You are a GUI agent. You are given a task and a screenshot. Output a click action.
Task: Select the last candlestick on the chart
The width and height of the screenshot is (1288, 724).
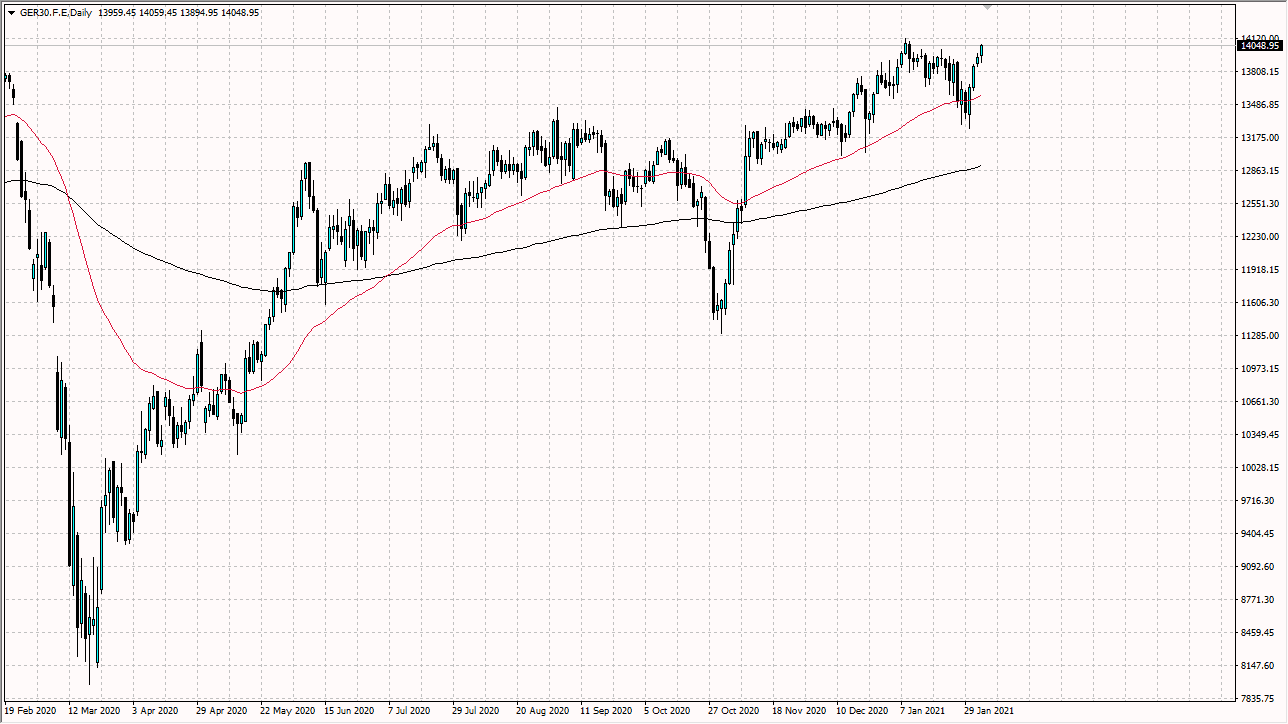(982, 52)
